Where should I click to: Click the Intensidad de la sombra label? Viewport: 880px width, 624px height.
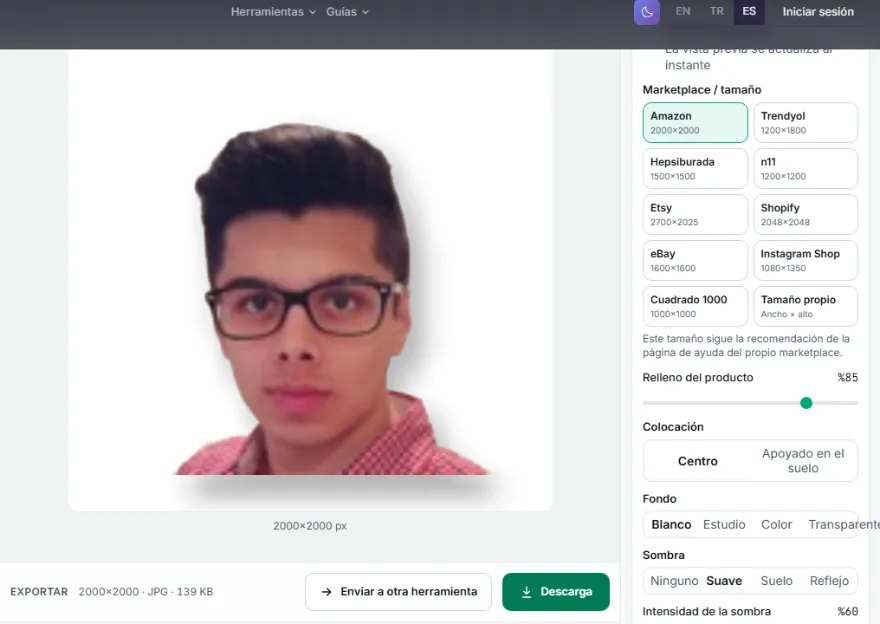coord(707,612)
